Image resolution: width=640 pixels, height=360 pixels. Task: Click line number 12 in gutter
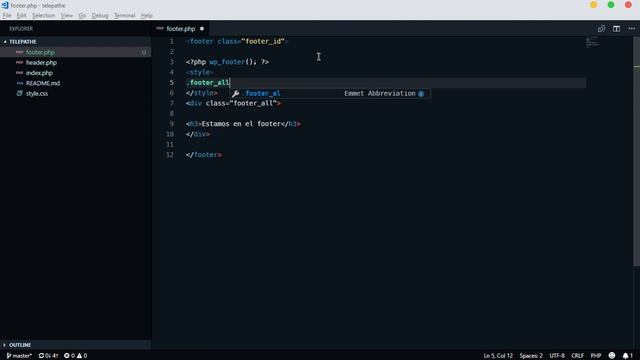click(x=170, y=155)
